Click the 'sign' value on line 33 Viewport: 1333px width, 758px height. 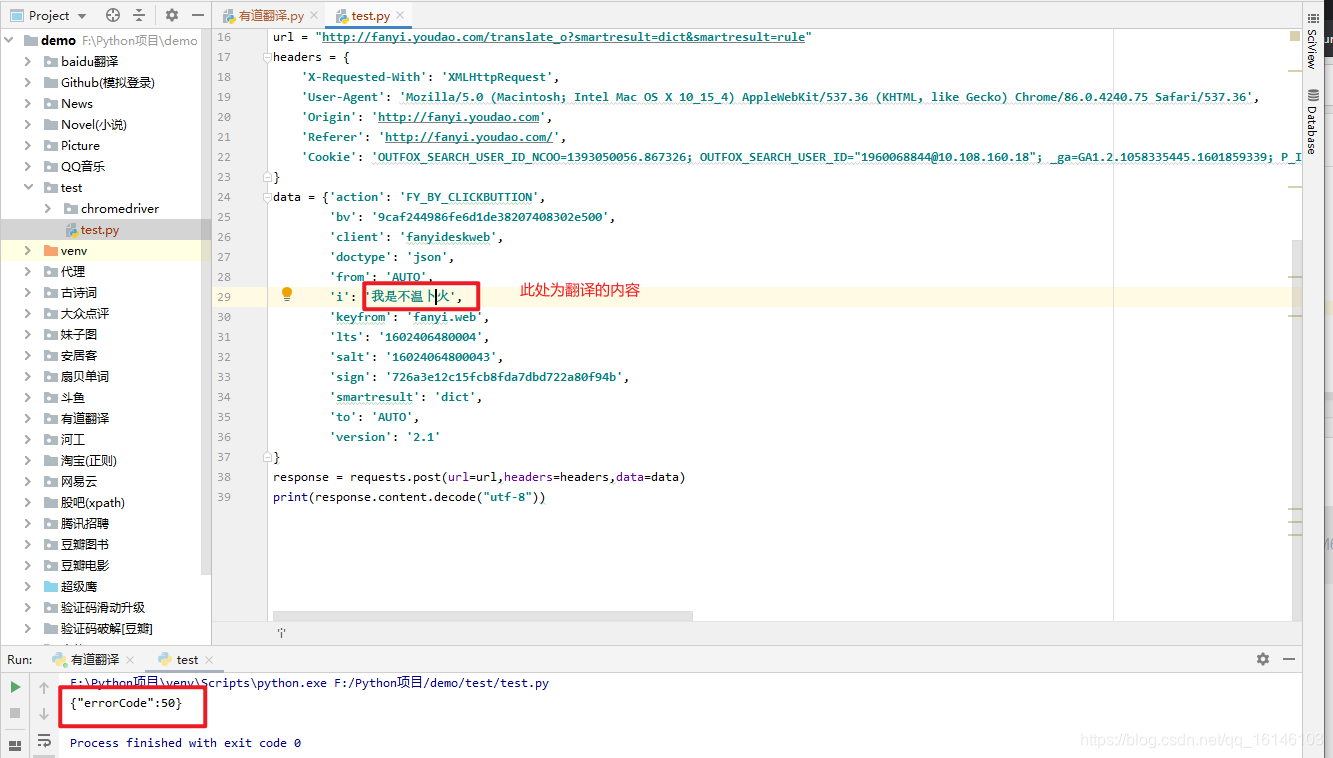coord(503,377)
